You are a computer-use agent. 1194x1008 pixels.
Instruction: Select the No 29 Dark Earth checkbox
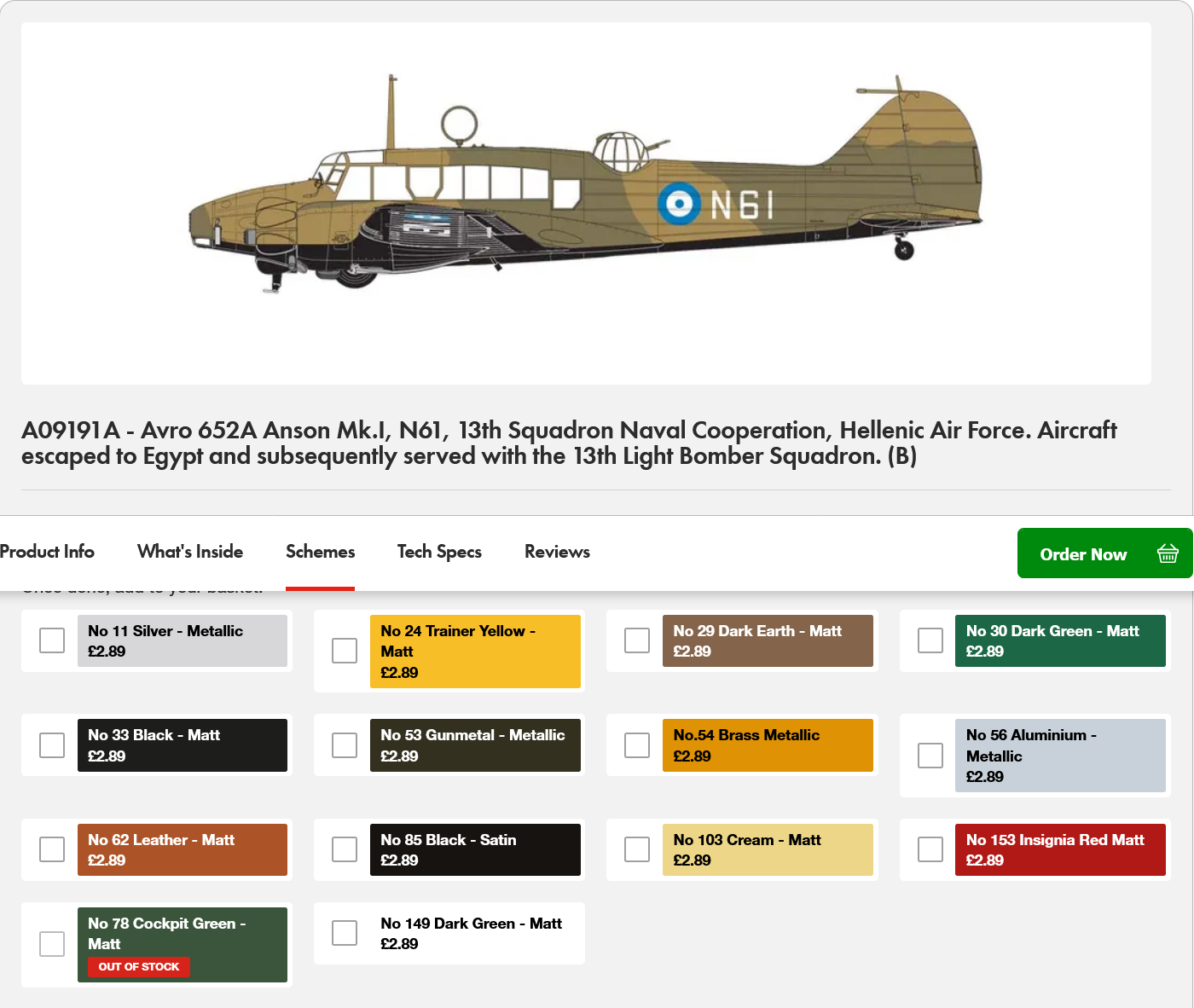point(637,640)
